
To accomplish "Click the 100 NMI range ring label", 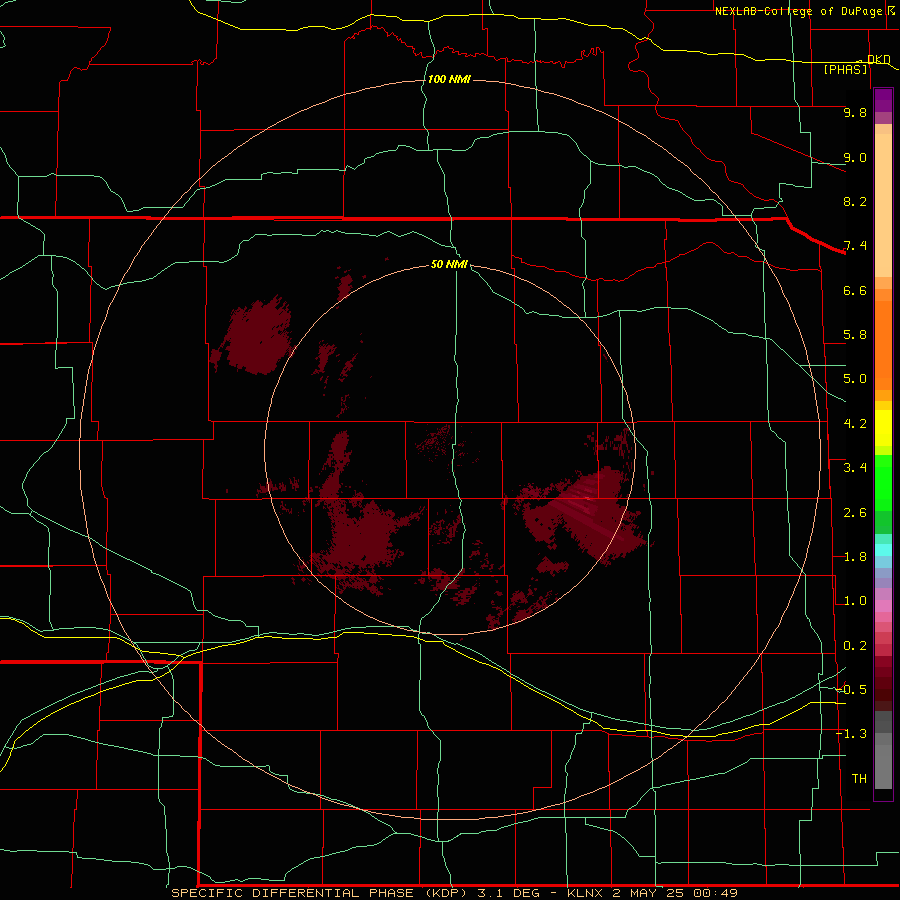I will pyautogui.click(x=449, y=79).
